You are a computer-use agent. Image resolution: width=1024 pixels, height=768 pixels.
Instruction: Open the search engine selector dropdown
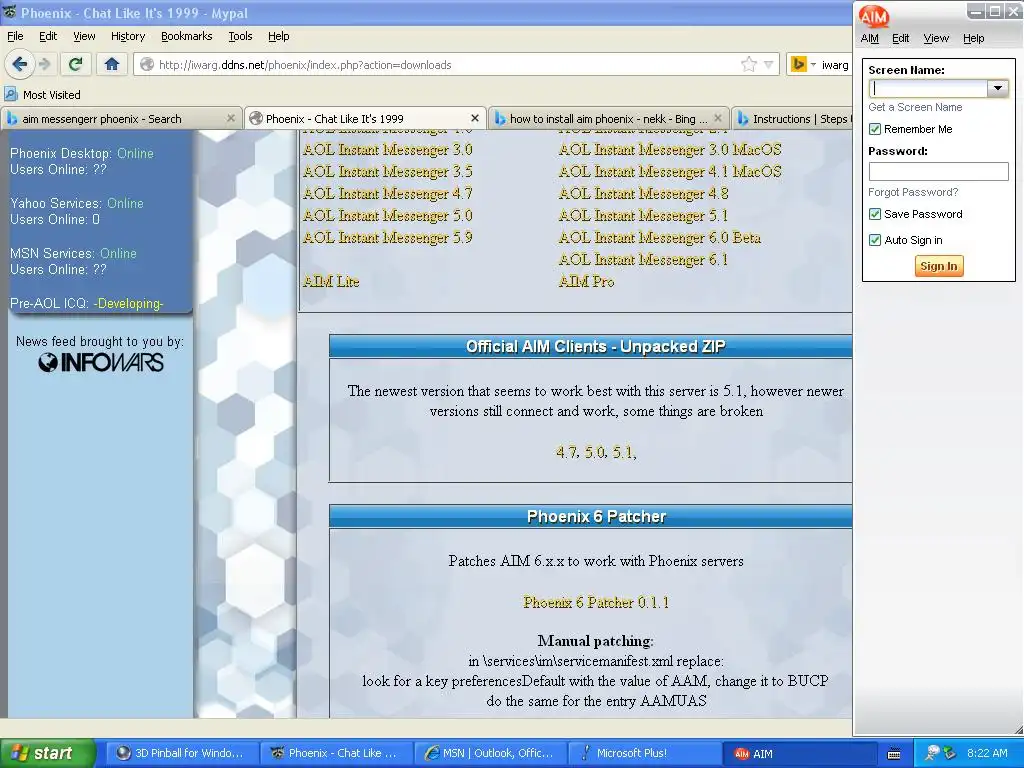[x=813, y=64]
